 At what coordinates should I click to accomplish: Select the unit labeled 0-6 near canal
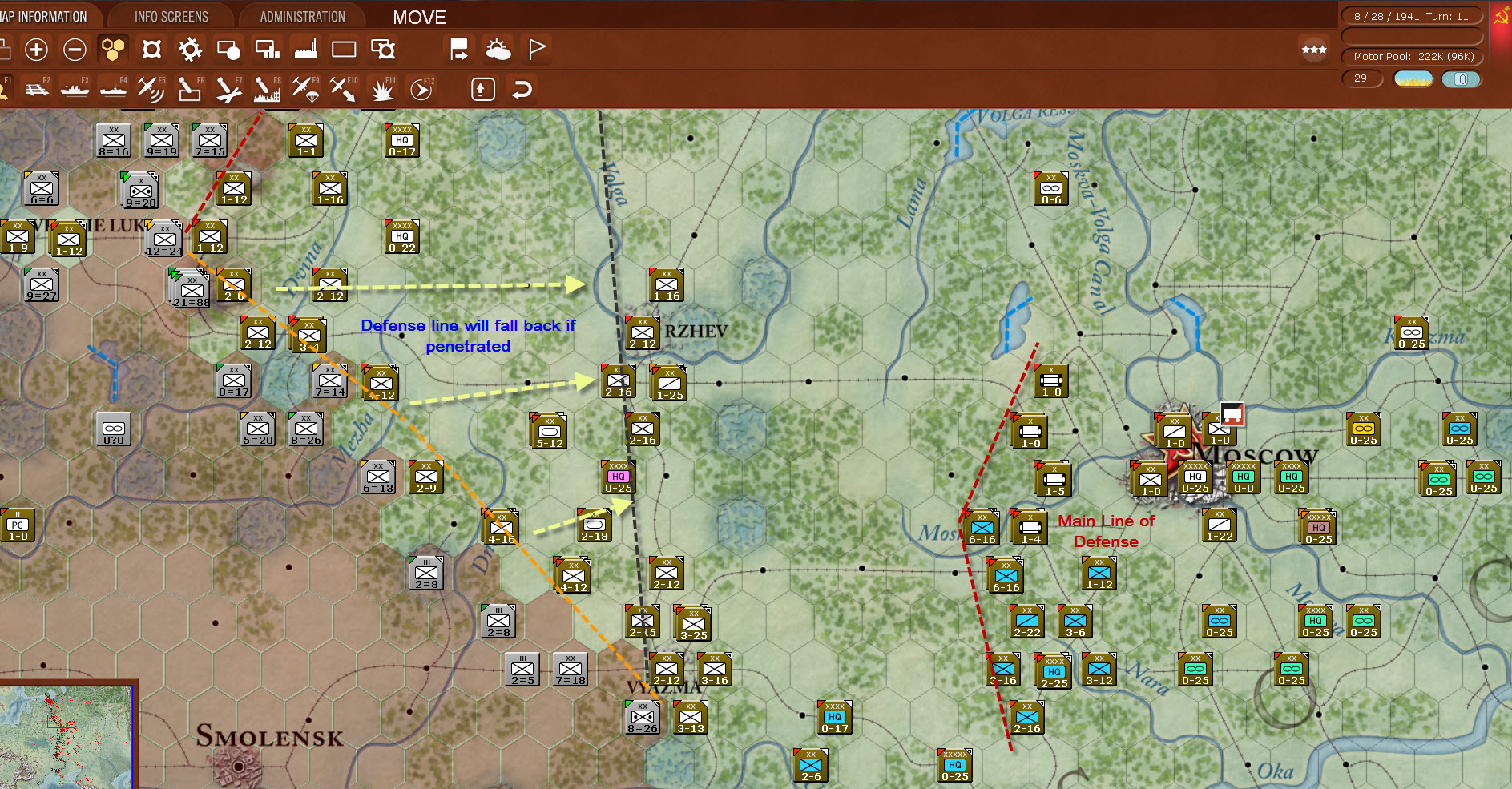point(1051,189)
